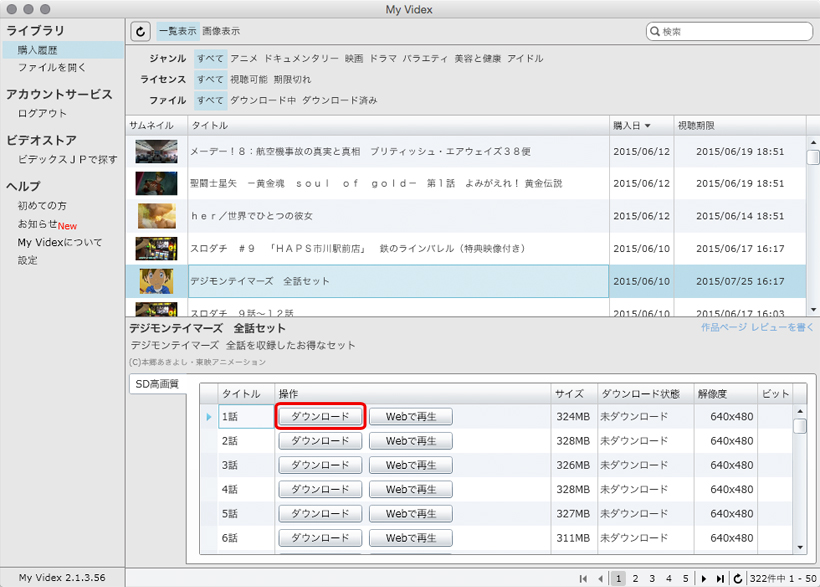Filter genre by バラエティ
The image size is (820, 587).
425,59
